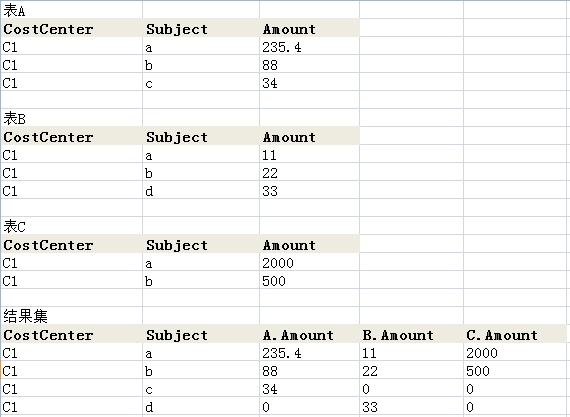The width and height of the screenshot is (570, 417).
Task: Select subject d cell in table B
Action: [x=201, y=190]
